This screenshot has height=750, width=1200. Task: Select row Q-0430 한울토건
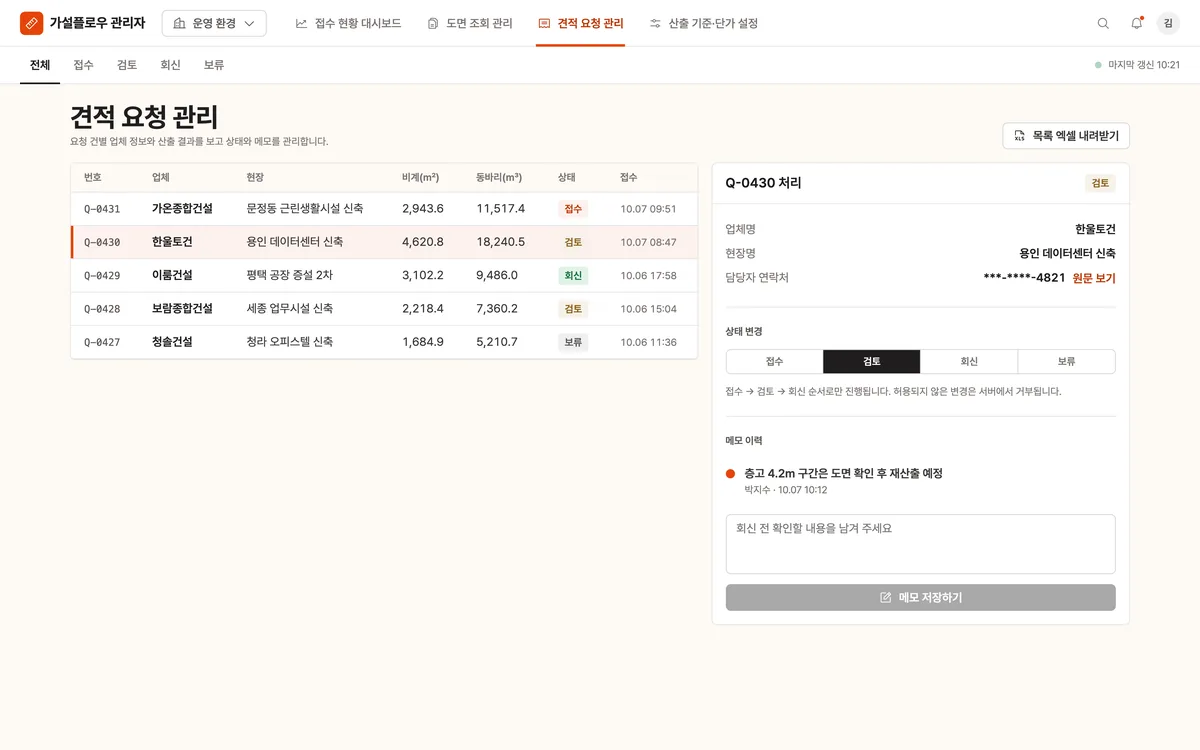tap(384, 242)
